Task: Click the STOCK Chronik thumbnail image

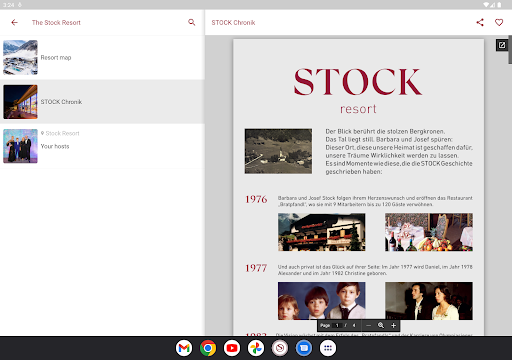Action: click(20, 102)
